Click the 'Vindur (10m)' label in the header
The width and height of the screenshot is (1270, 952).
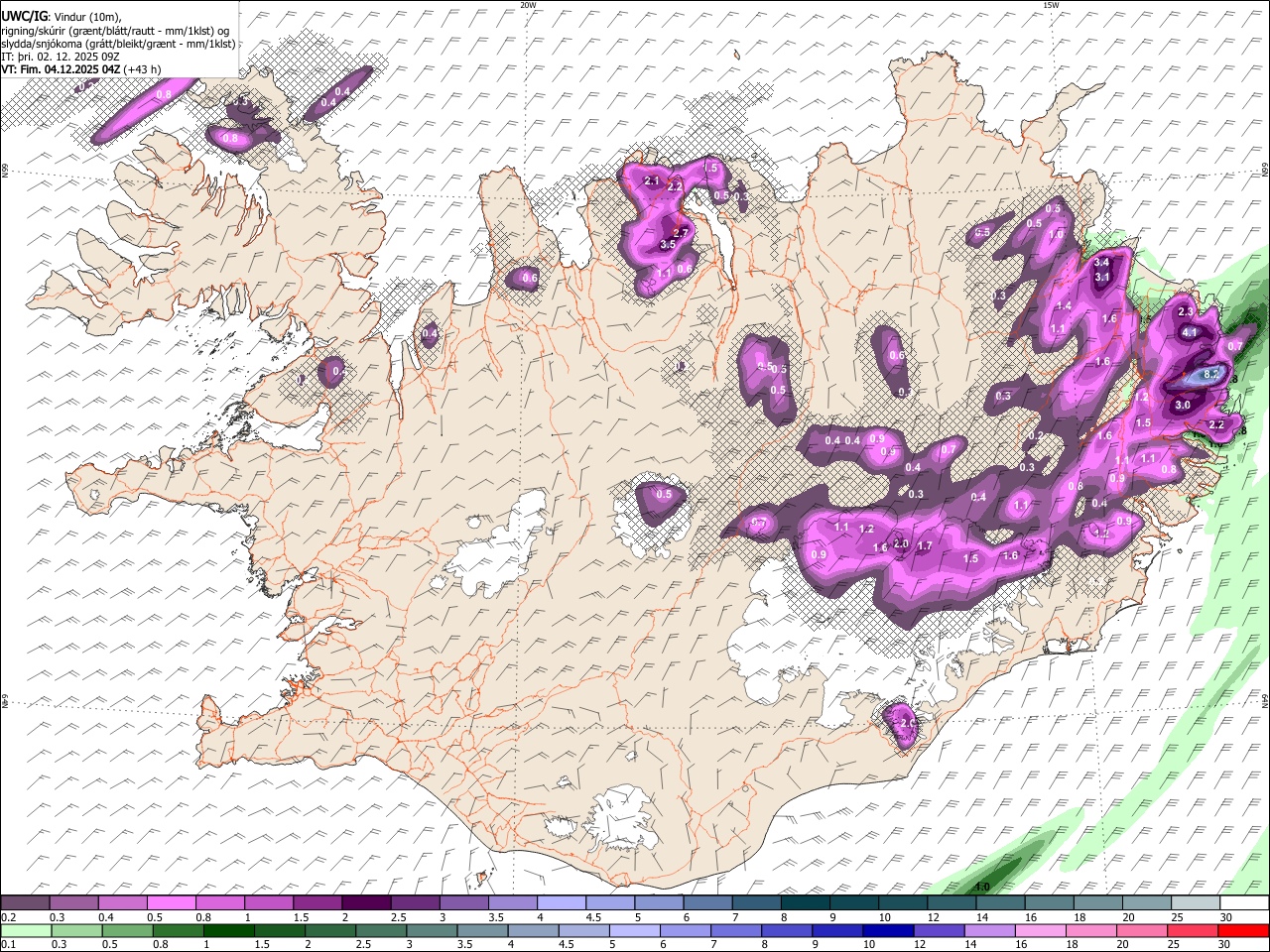tap(86, 17)
